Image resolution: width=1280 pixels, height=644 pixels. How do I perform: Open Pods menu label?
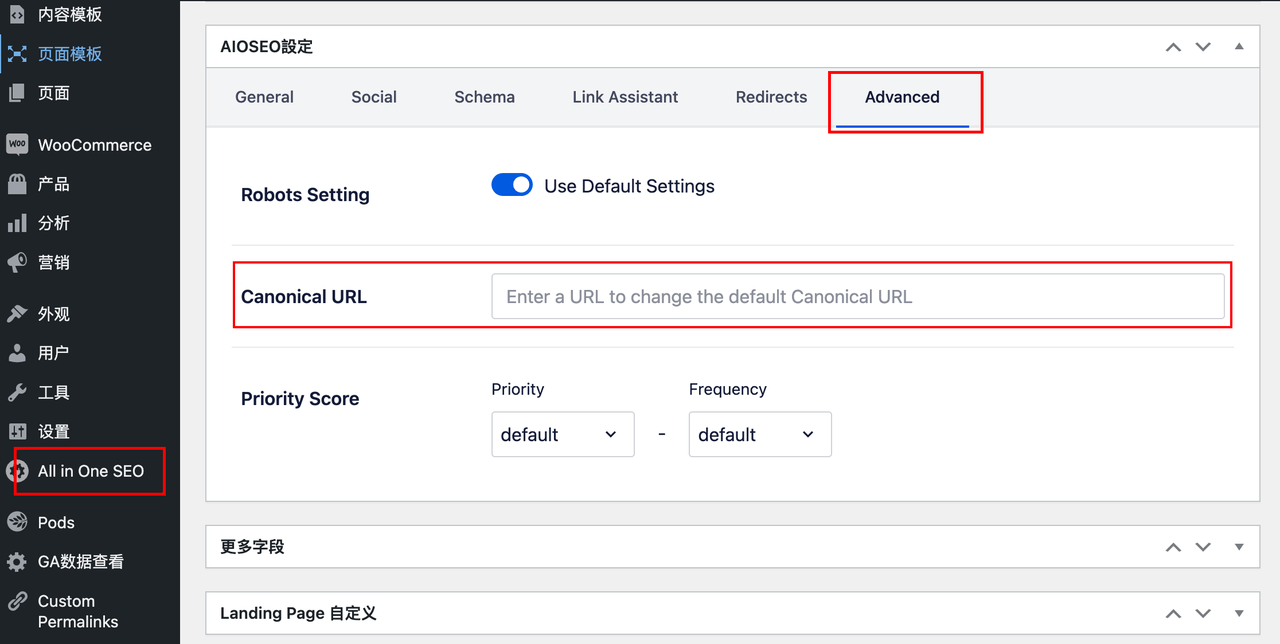56,522
